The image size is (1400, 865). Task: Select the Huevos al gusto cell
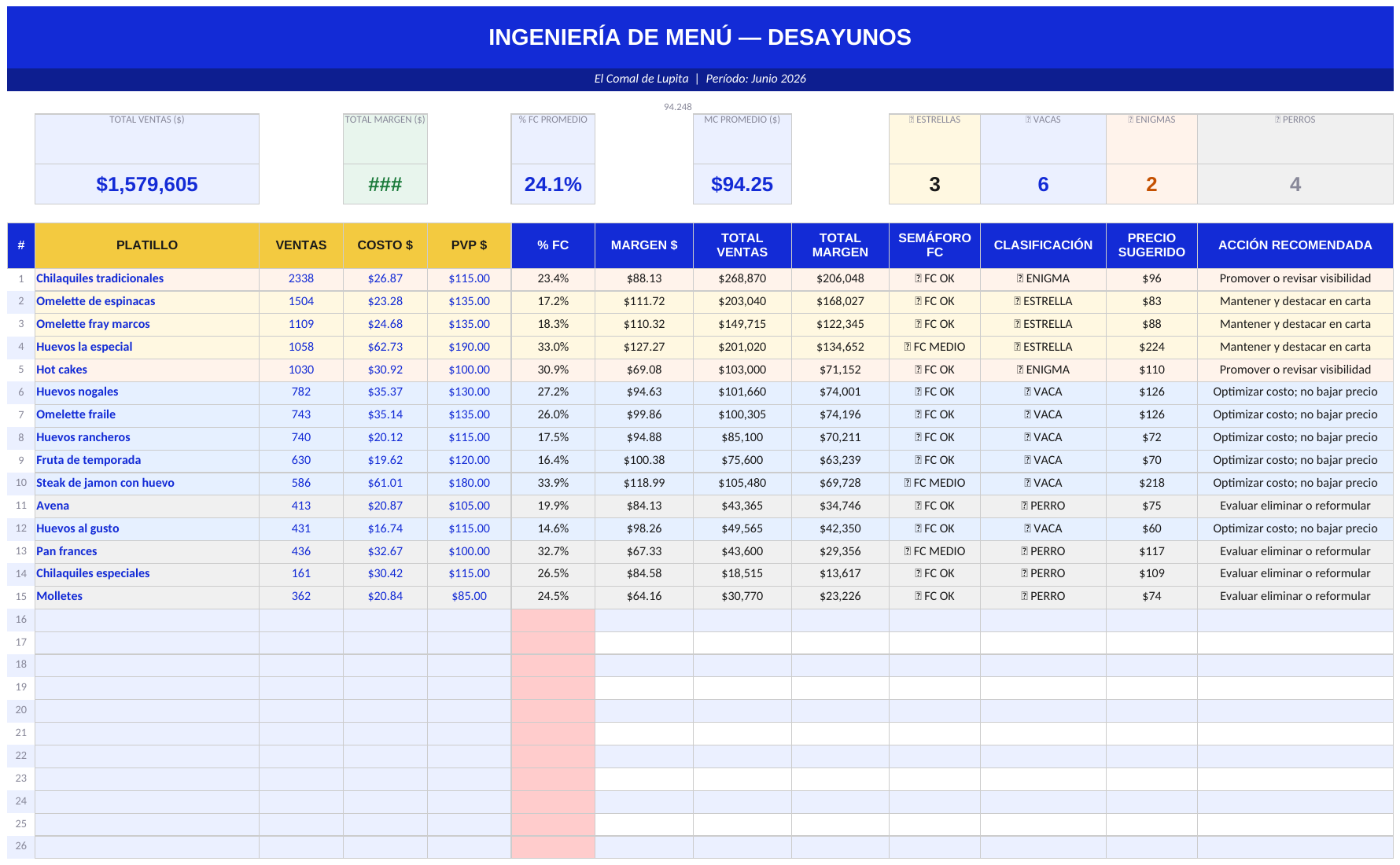(147, 528)
